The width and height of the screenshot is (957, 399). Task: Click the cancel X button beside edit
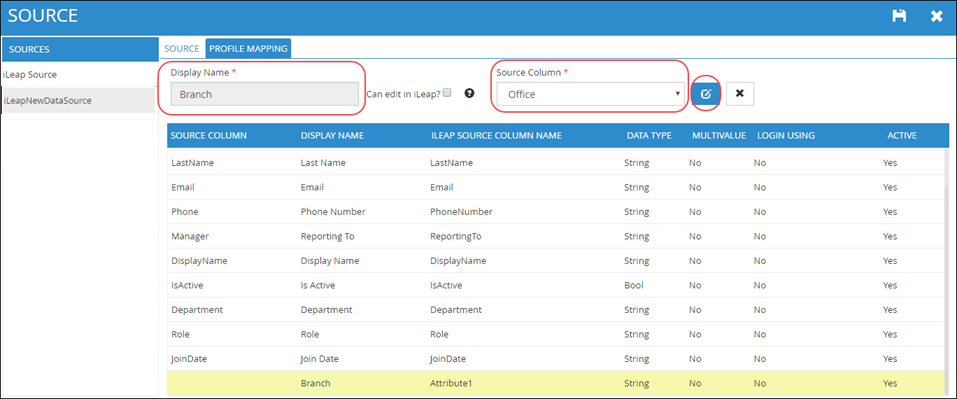pyautogui.click(x=740, y=94)
